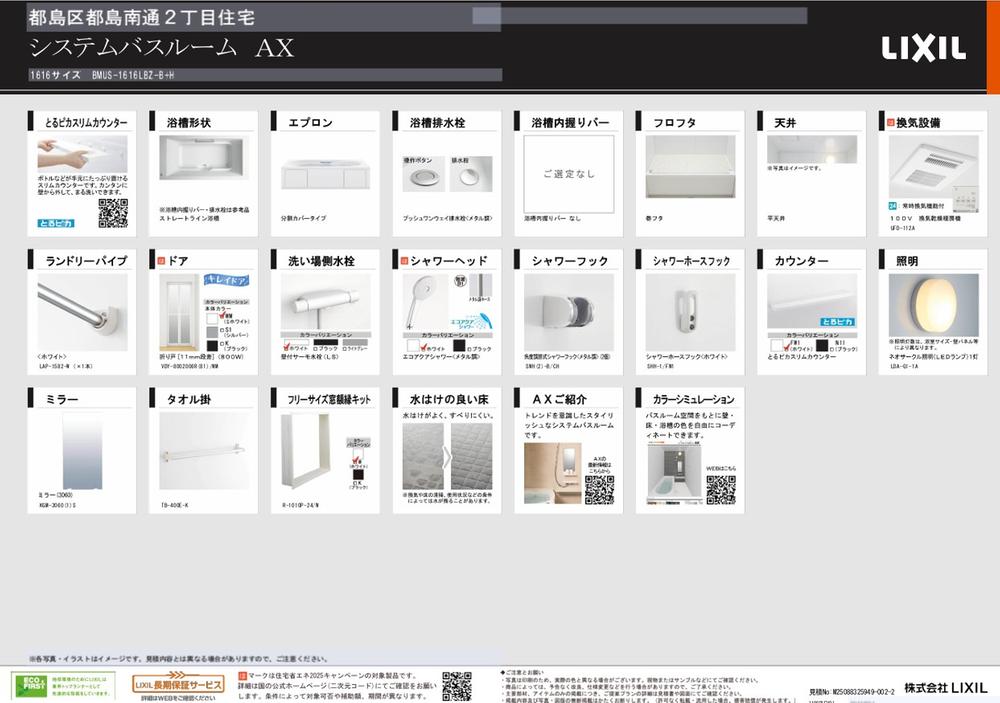Click the red mark beside 換気設備 title
1000x703 pixels.
(888, 123)
